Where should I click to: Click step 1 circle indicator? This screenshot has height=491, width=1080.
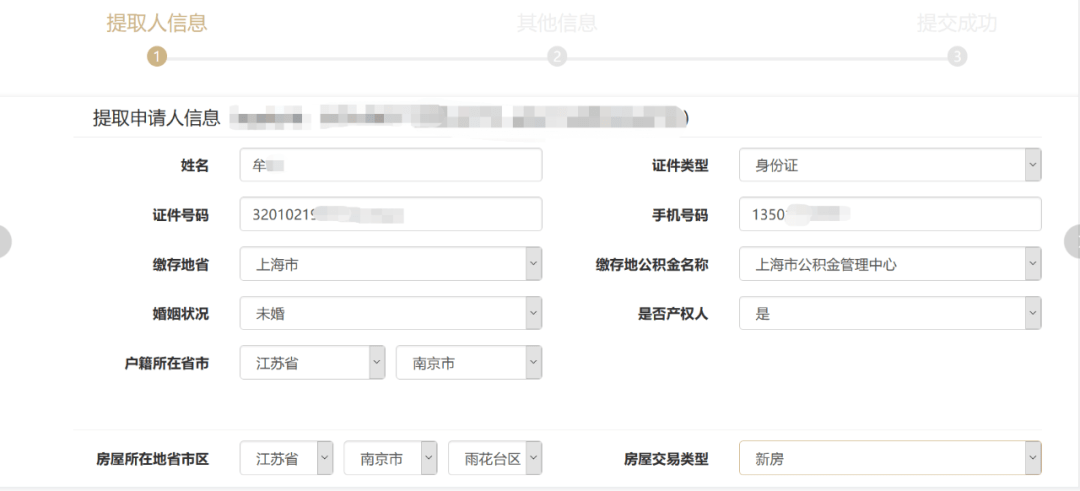click(x=157, y=56)
